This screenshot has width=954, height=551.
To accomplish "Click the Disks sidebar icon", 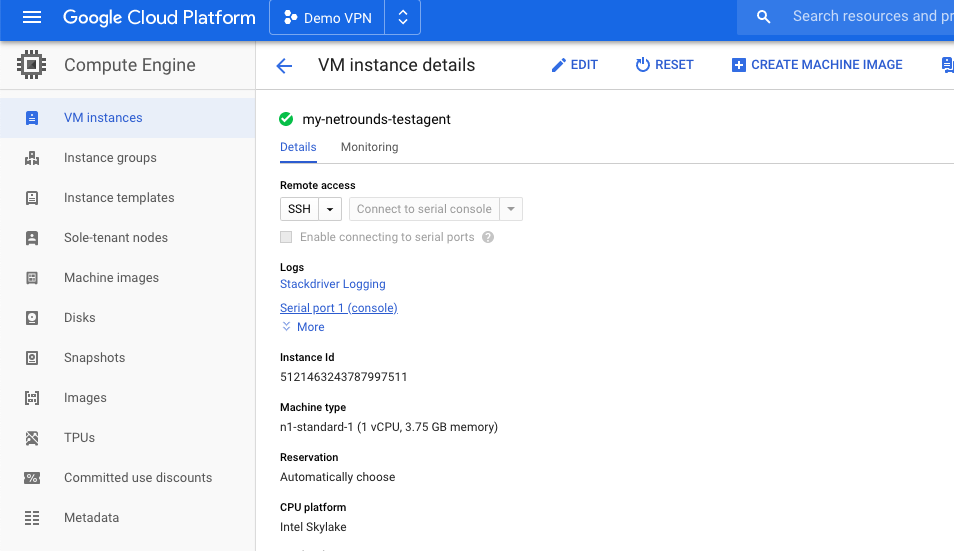I will (32, 318).
